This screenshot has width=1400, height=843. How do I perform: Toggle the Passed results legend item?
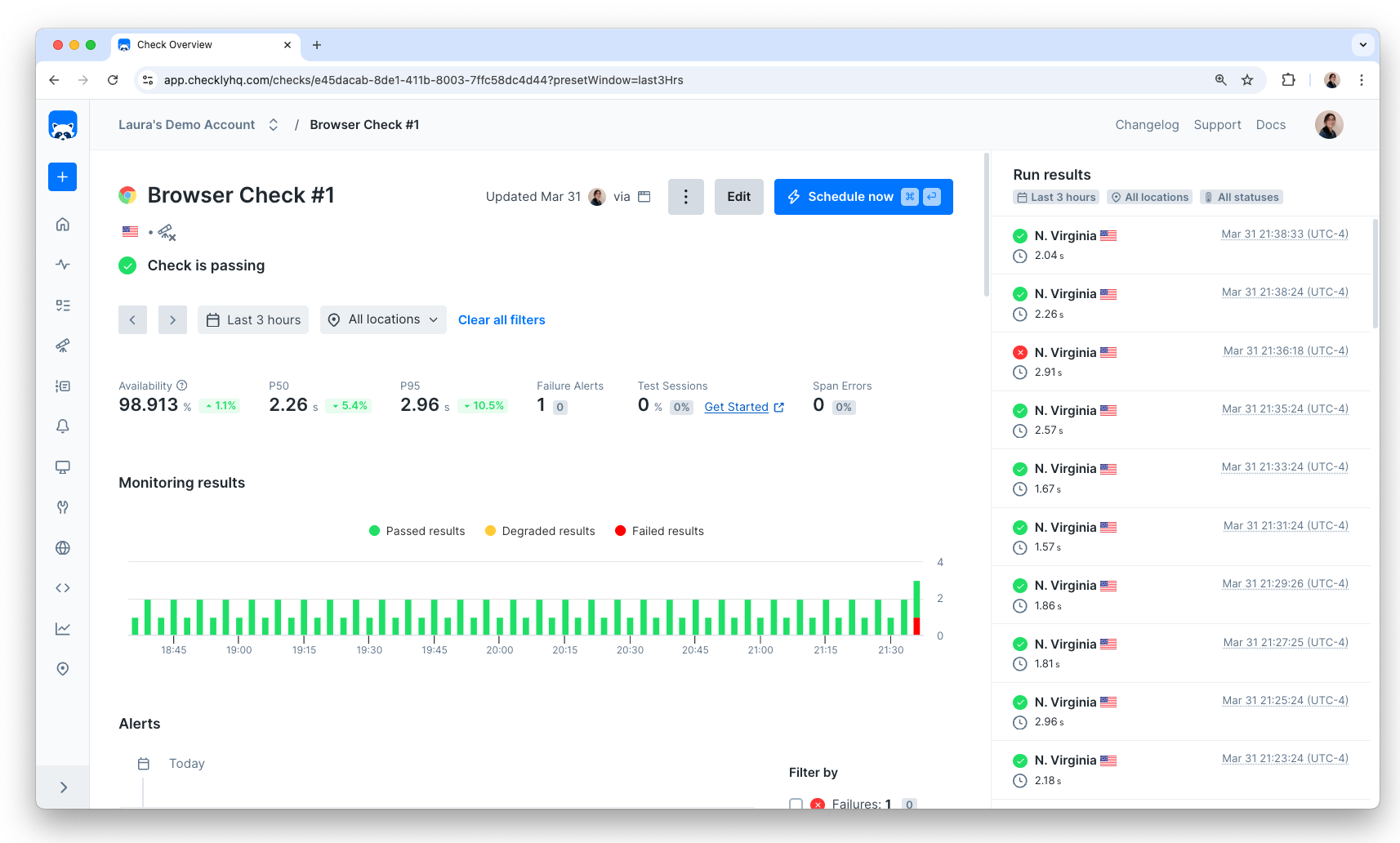(417, 530)
